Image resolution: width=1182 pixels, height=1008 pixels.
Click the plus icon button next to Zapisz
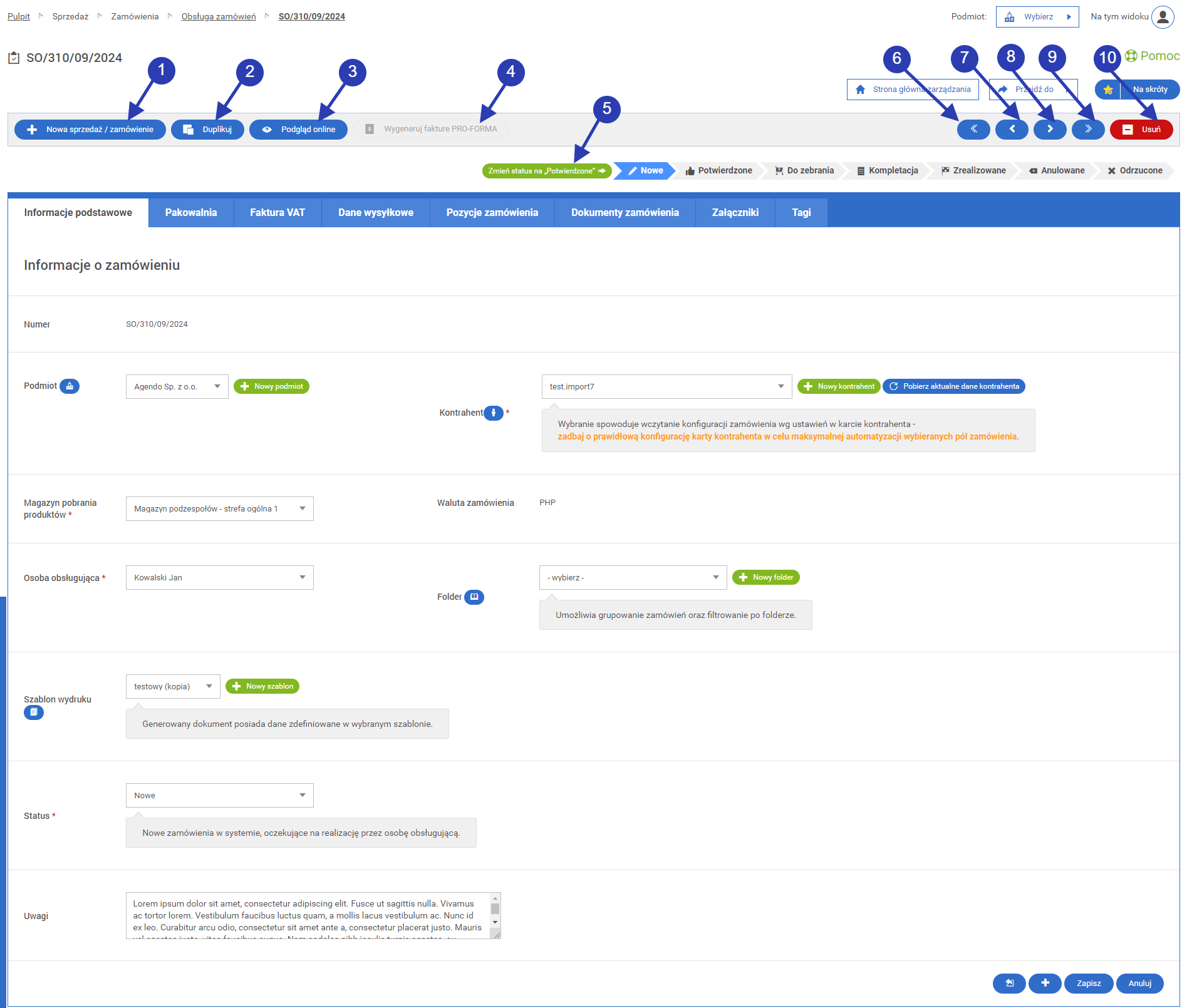coord(1045,983)
